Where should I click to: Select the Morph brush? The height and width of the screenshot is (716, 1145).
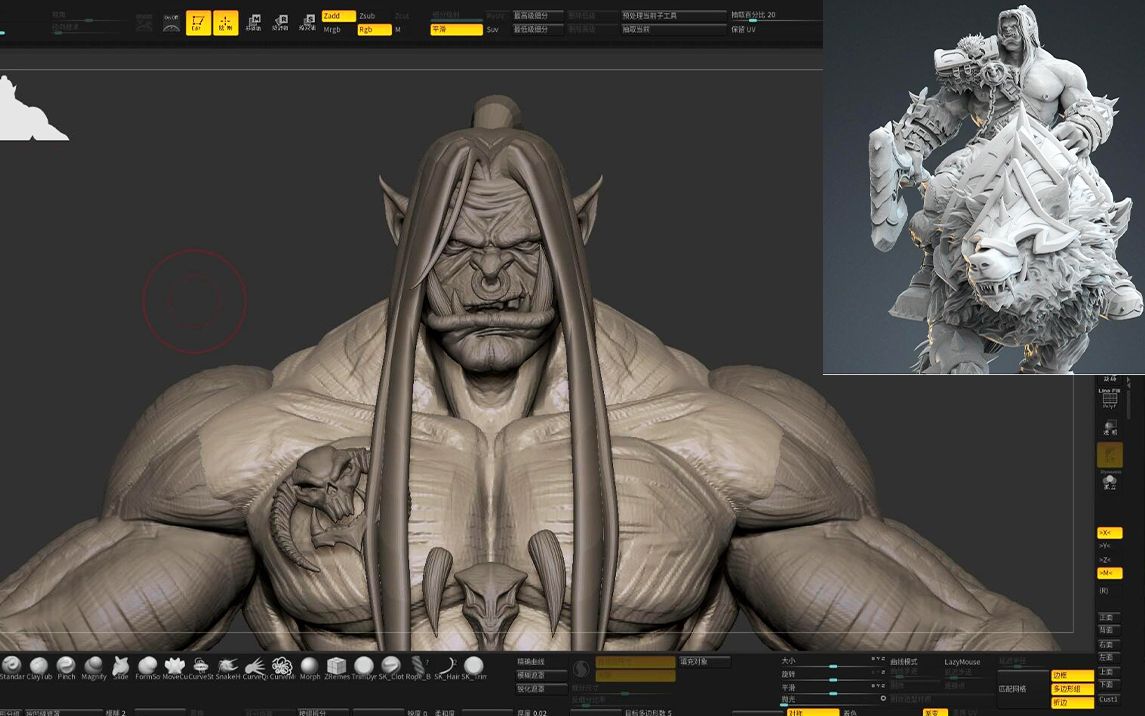coord(310,667)
